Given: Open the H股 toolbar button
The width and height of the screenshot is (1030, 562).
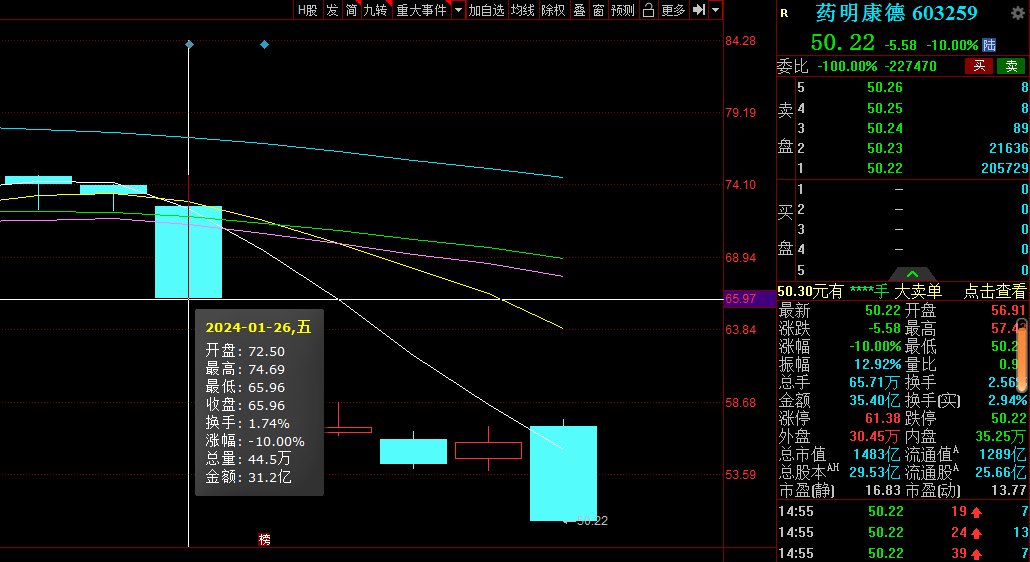Looking at the screenshot, I should click(307, 10).
